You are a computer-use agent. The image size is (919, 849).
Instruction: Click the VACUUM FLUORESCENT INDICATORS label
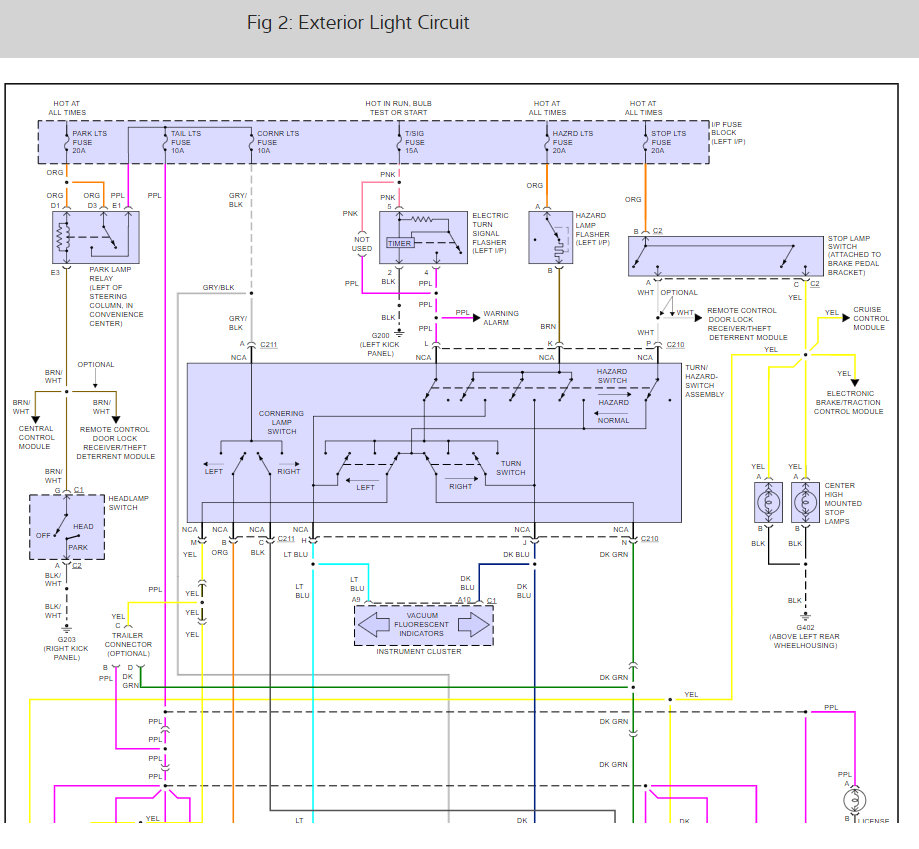click(x=421, y=625)
